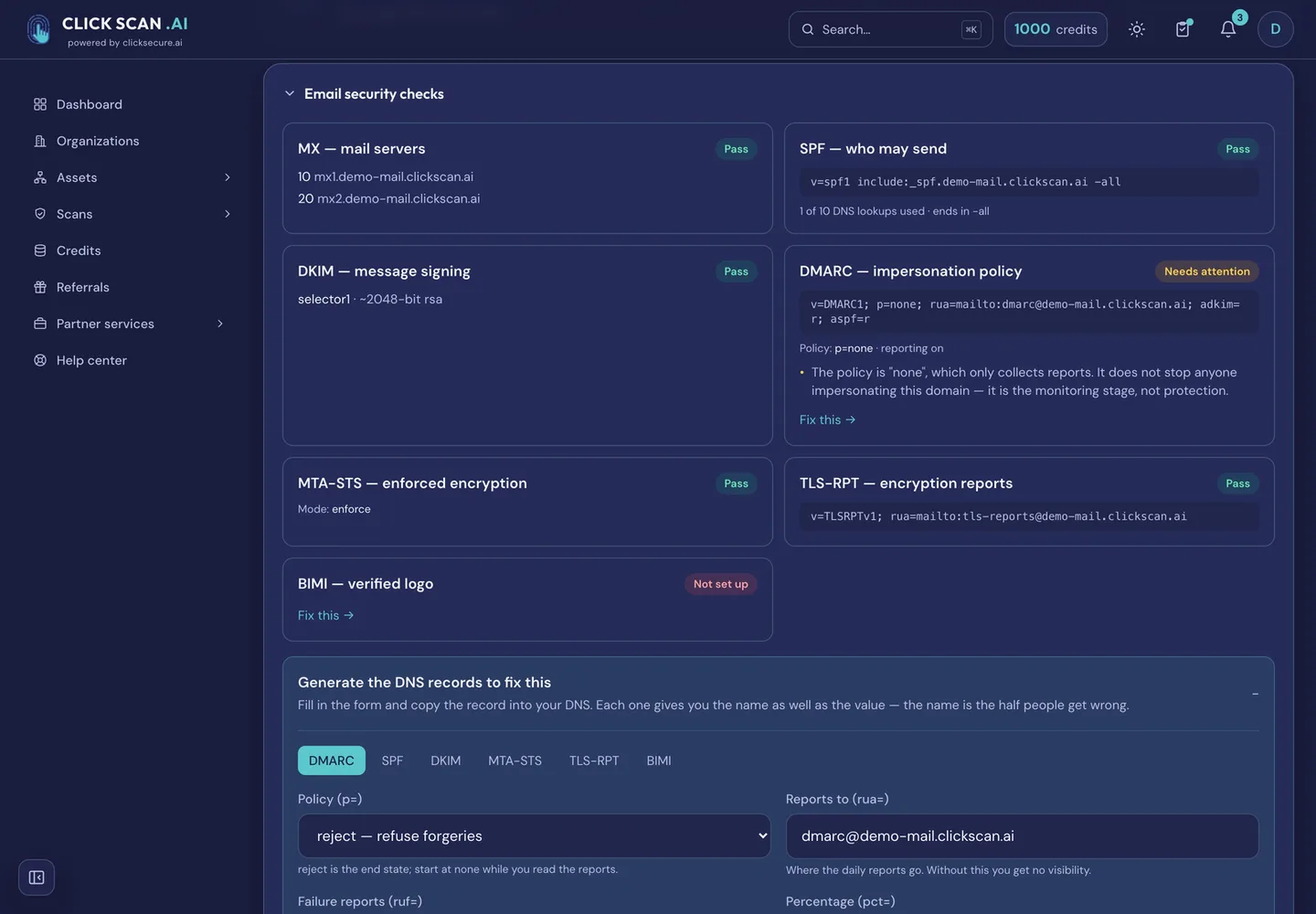1316x914 pixels.
Task: Click the Partner services briefcase icon
Action: (40, 324)
